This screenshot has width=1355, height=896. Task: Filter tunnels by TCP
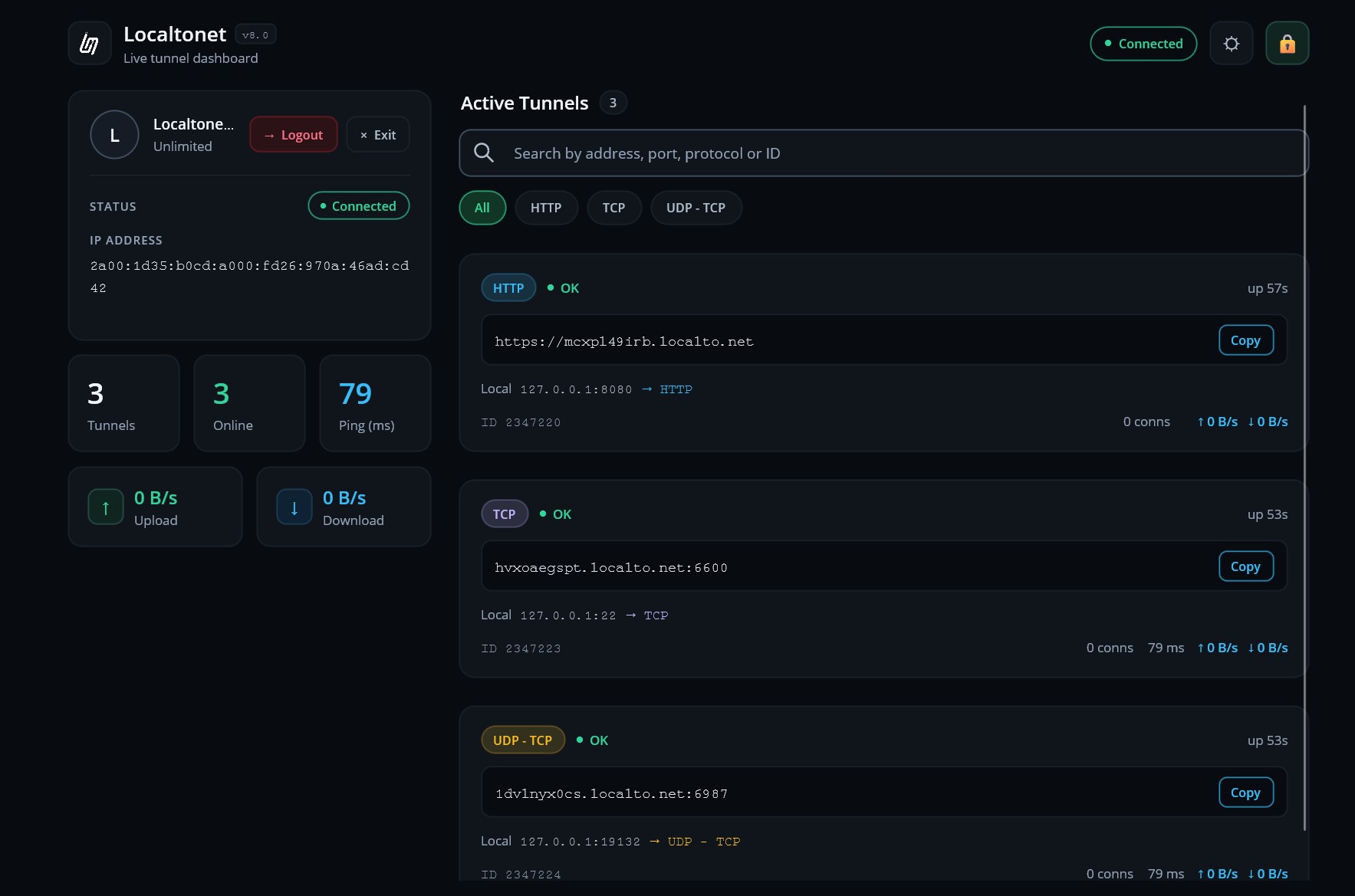click(614, 208)
